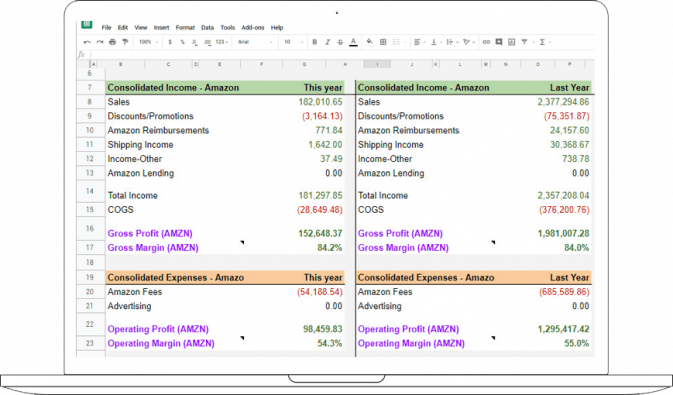Select row 7 header
Viewport: 673px width, 395px height.
tap(90, 88)
